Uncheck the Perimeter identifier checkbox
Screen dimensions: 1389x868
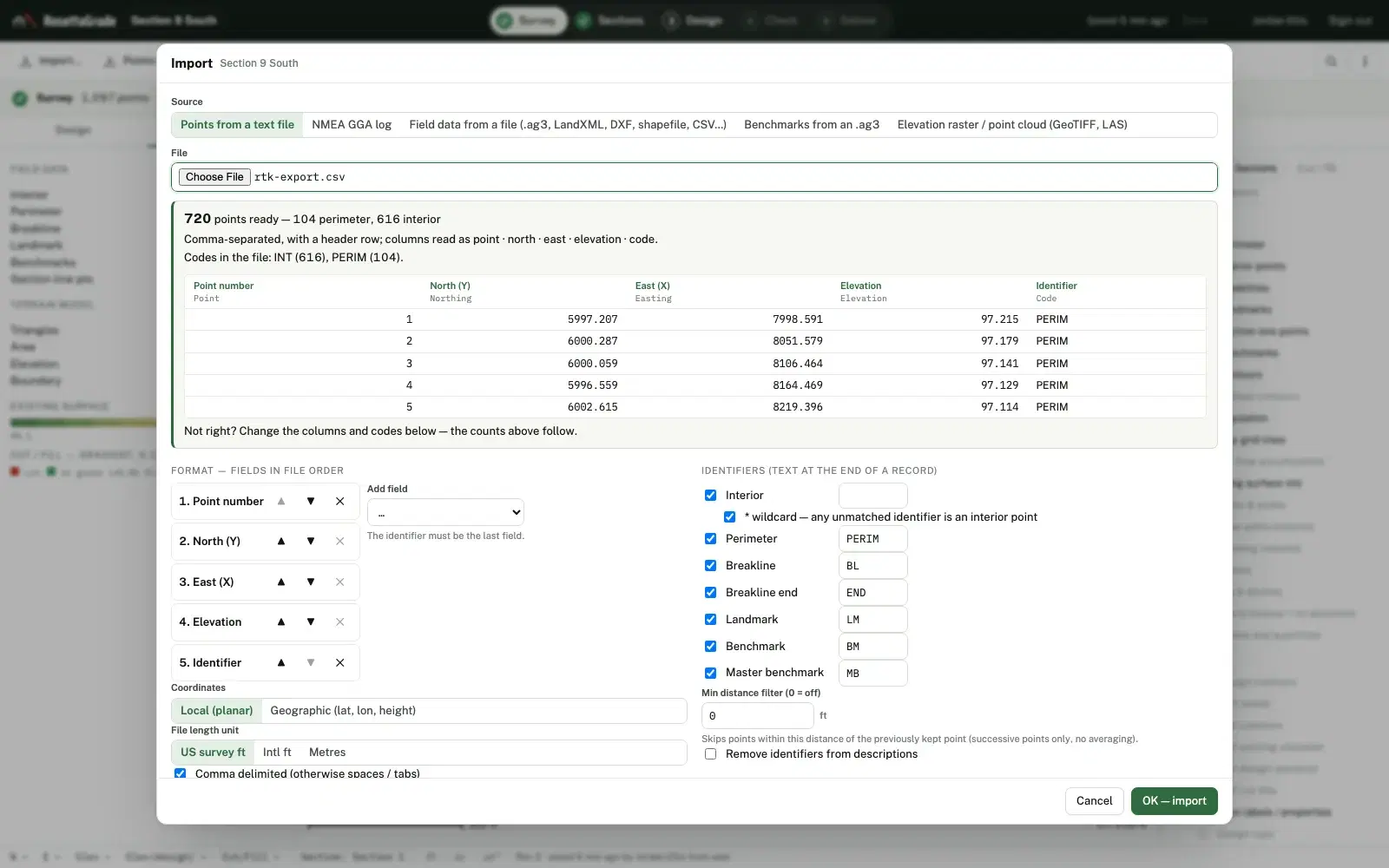[710, 539]
